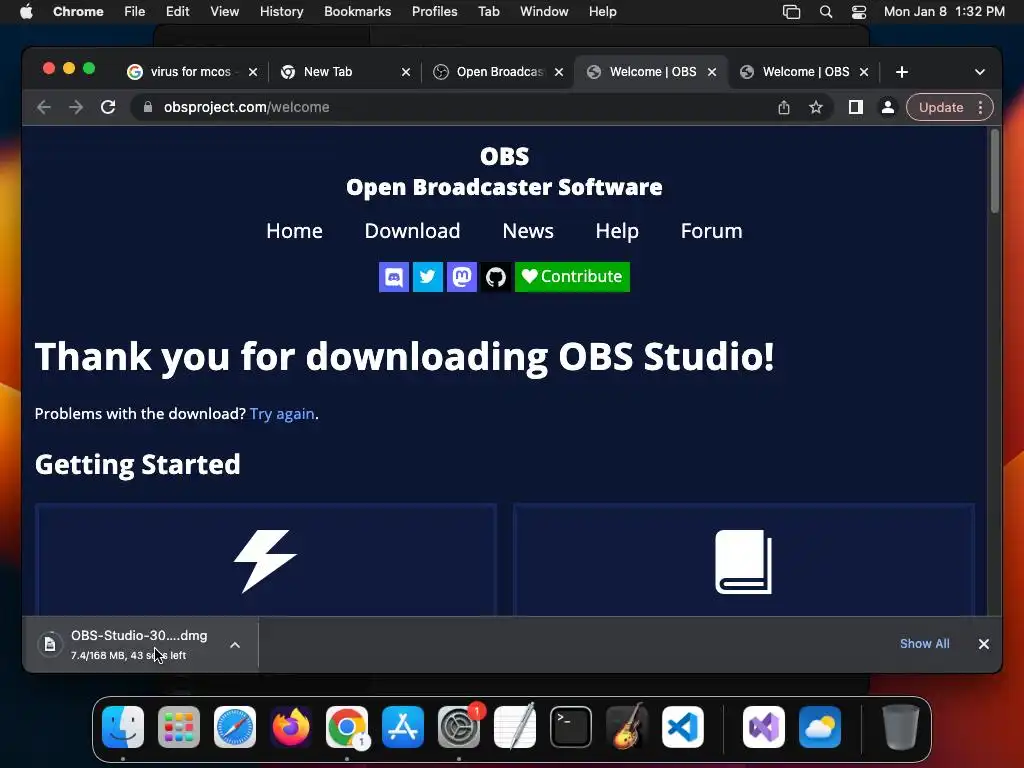
Task: Open System Settings from the Dock
Action: coord(459,727)
